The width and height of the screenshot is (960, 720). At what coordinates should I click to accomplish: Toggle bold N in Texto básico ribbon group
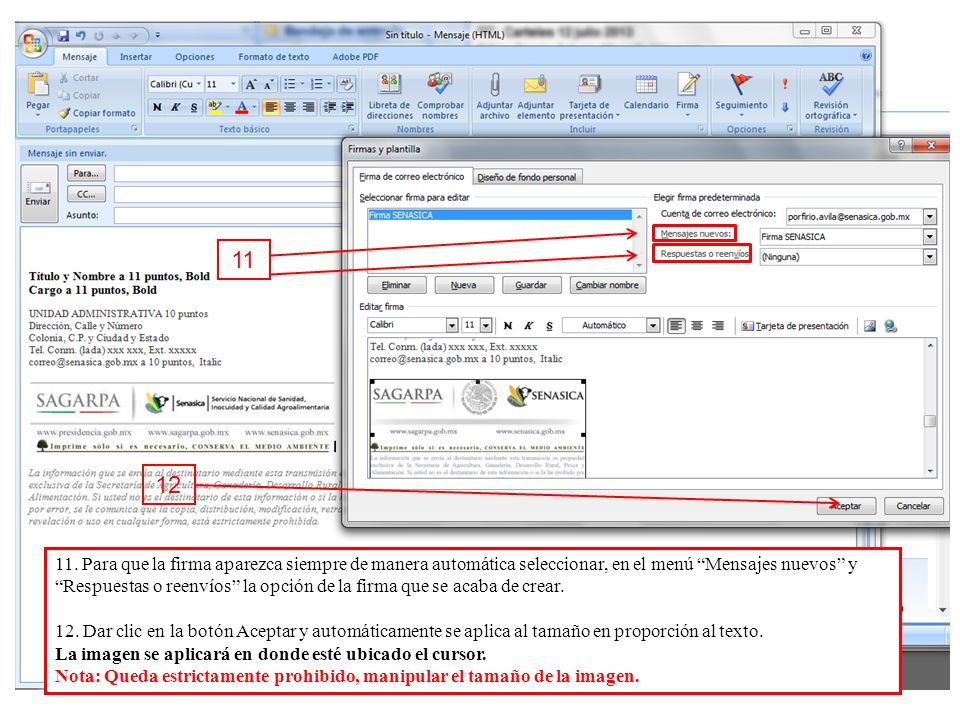pyautogui.click(x=157, y=107)
